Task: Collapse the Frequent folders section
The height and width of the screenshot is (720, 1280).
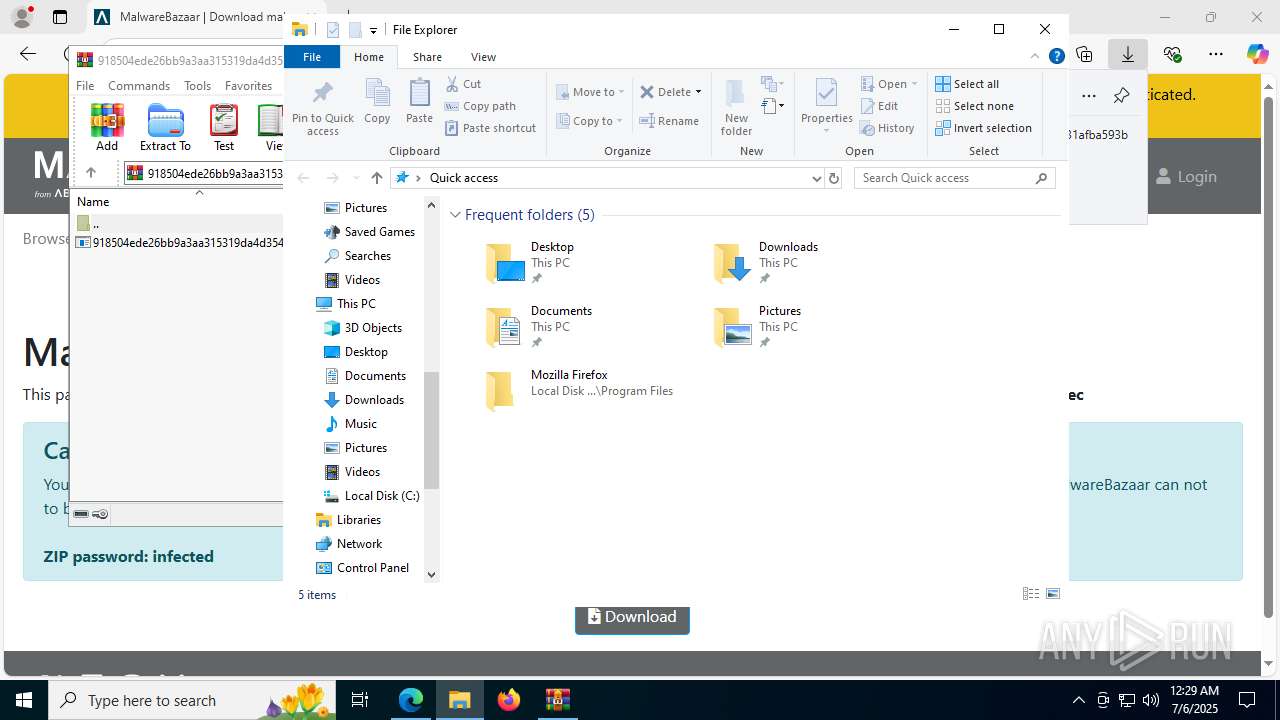Action: point(456,215)
